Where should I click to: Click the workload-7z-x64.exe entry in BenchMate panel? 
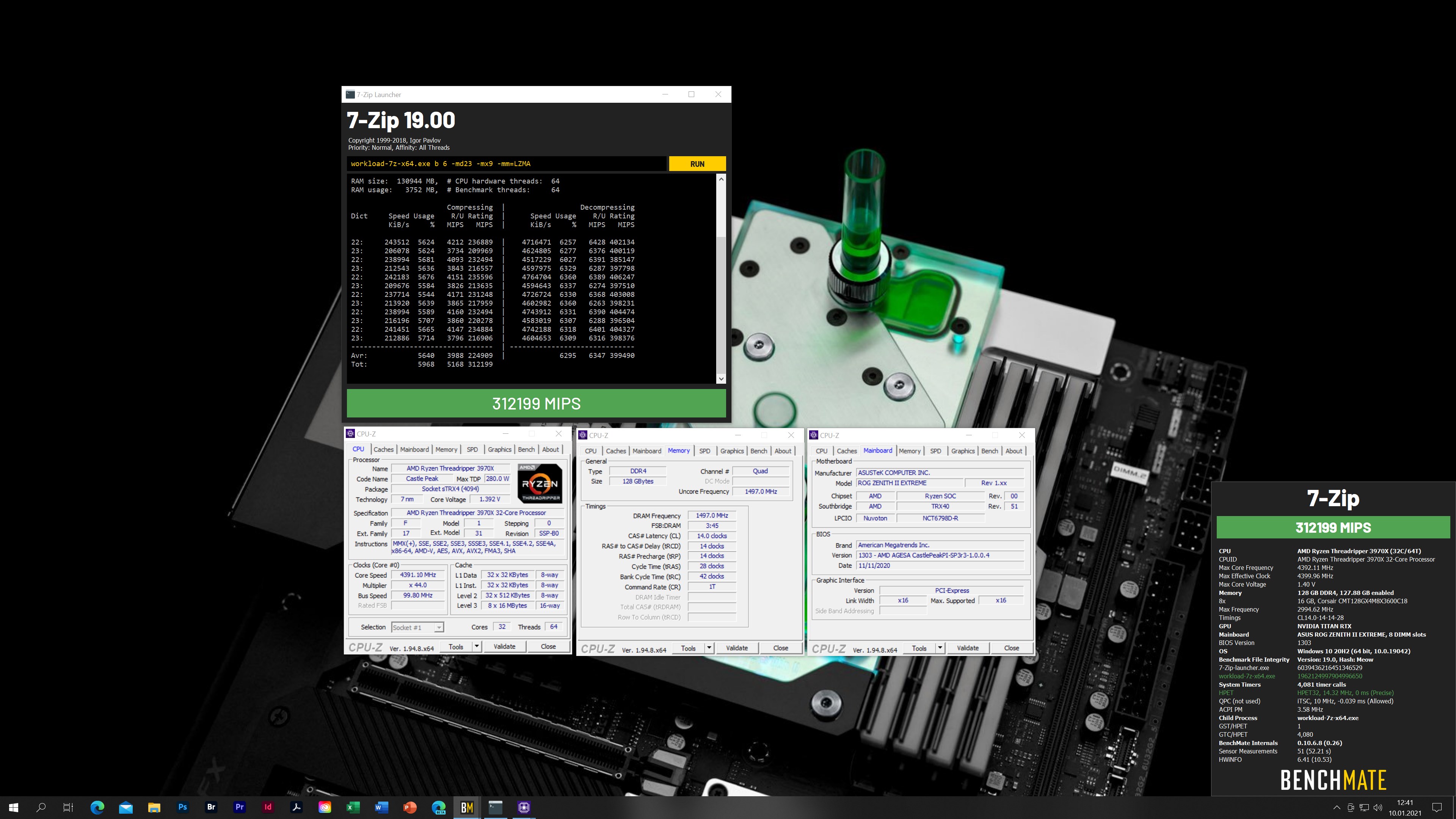pyautogui.click(x=1247, y=676)
